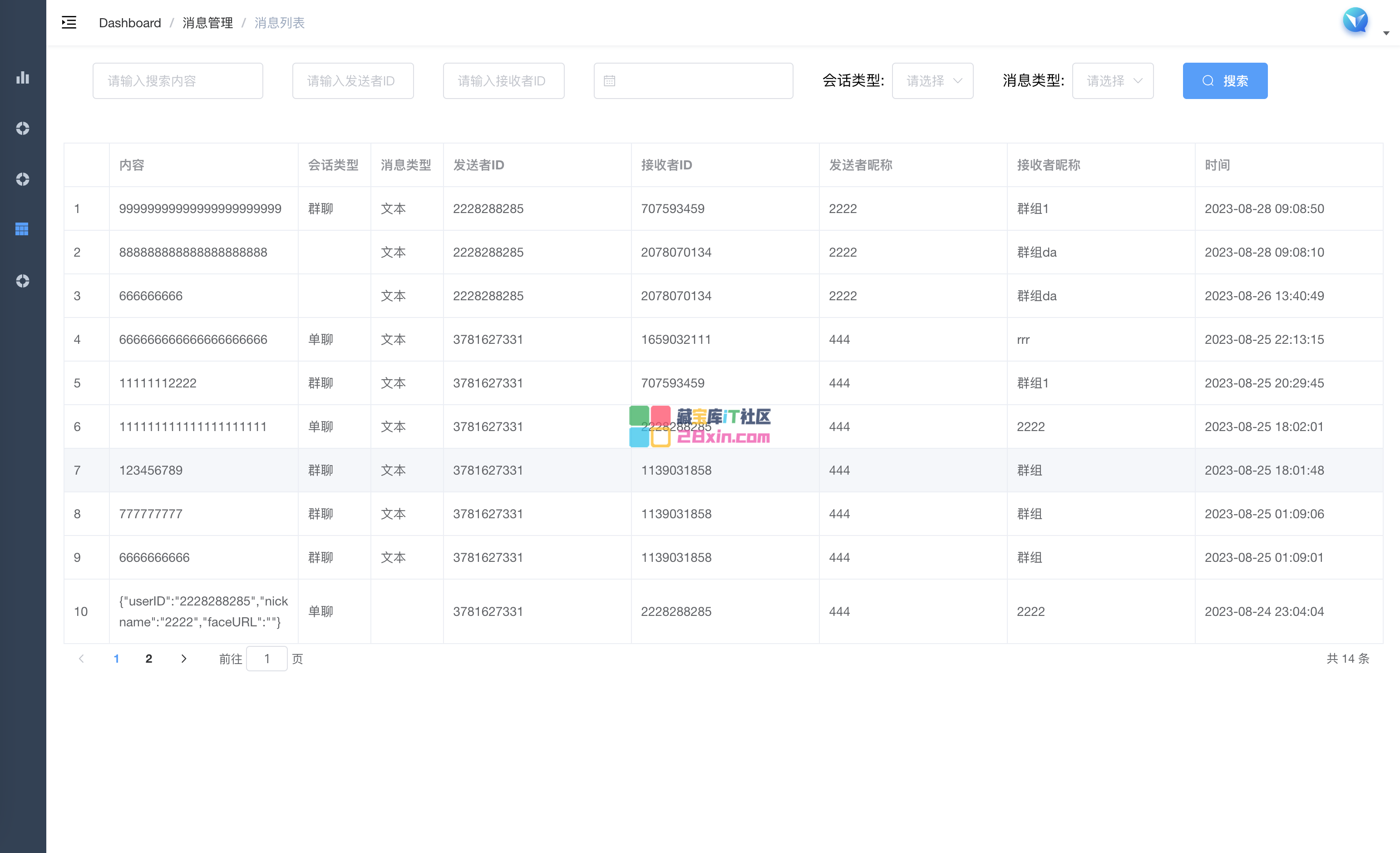1400x853 pixels.
Task: Go to next page arrow
Action: pos(183,659)
